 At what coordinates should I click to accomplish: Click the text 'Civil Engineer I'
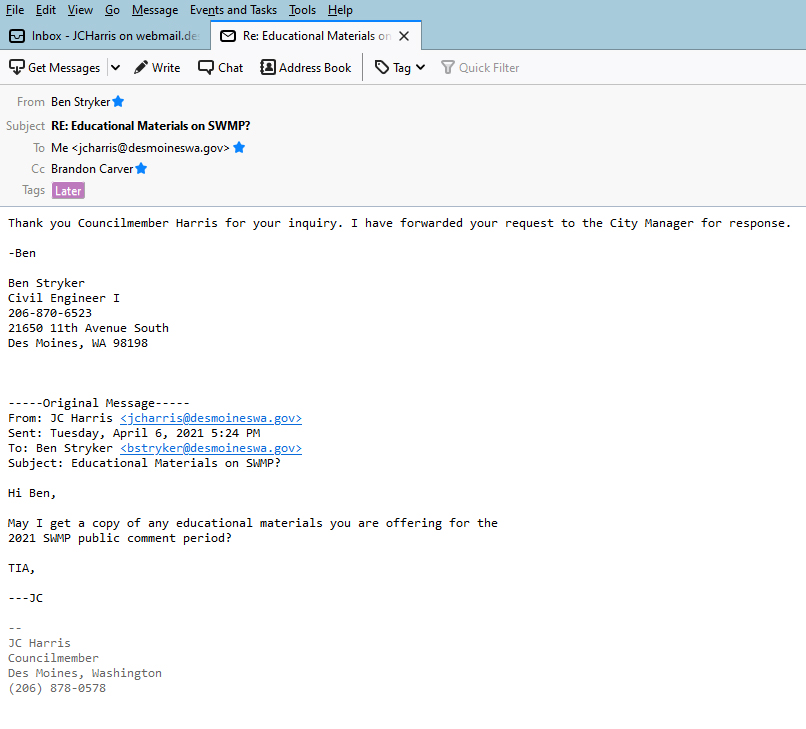[x=64, y=298]
